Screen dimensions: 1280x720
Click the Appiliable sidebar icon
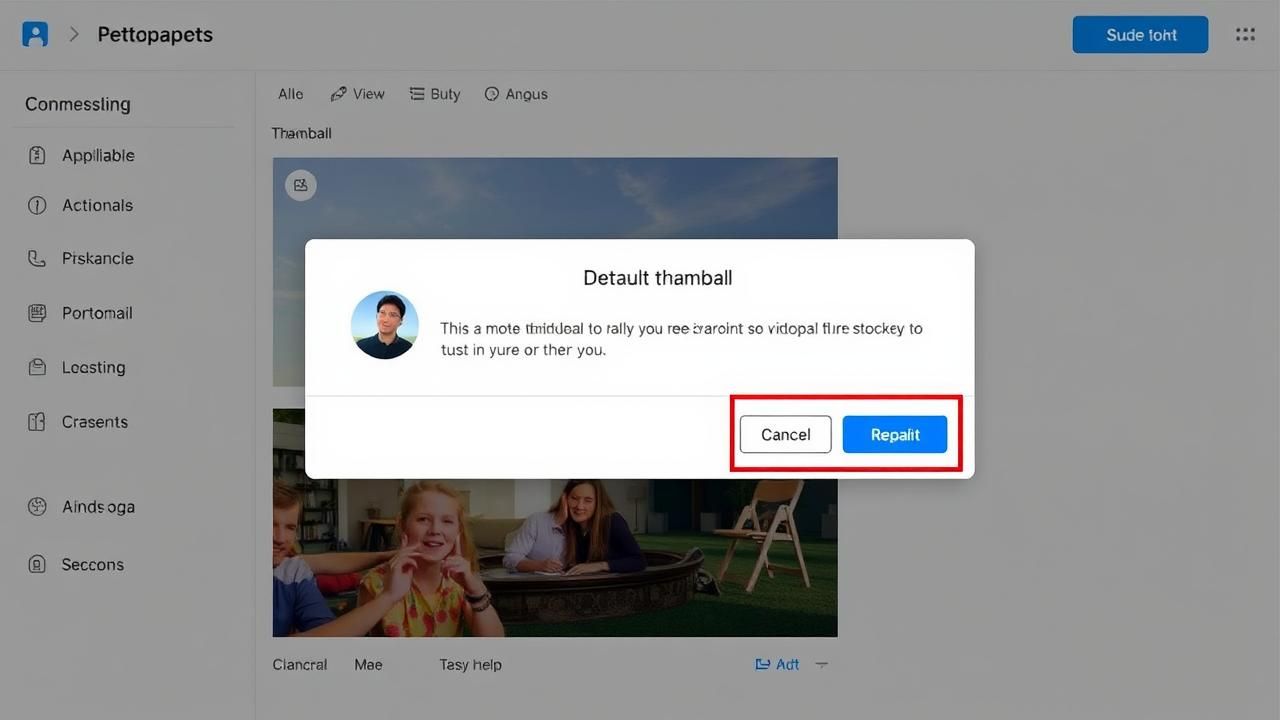tap(37, 155)
